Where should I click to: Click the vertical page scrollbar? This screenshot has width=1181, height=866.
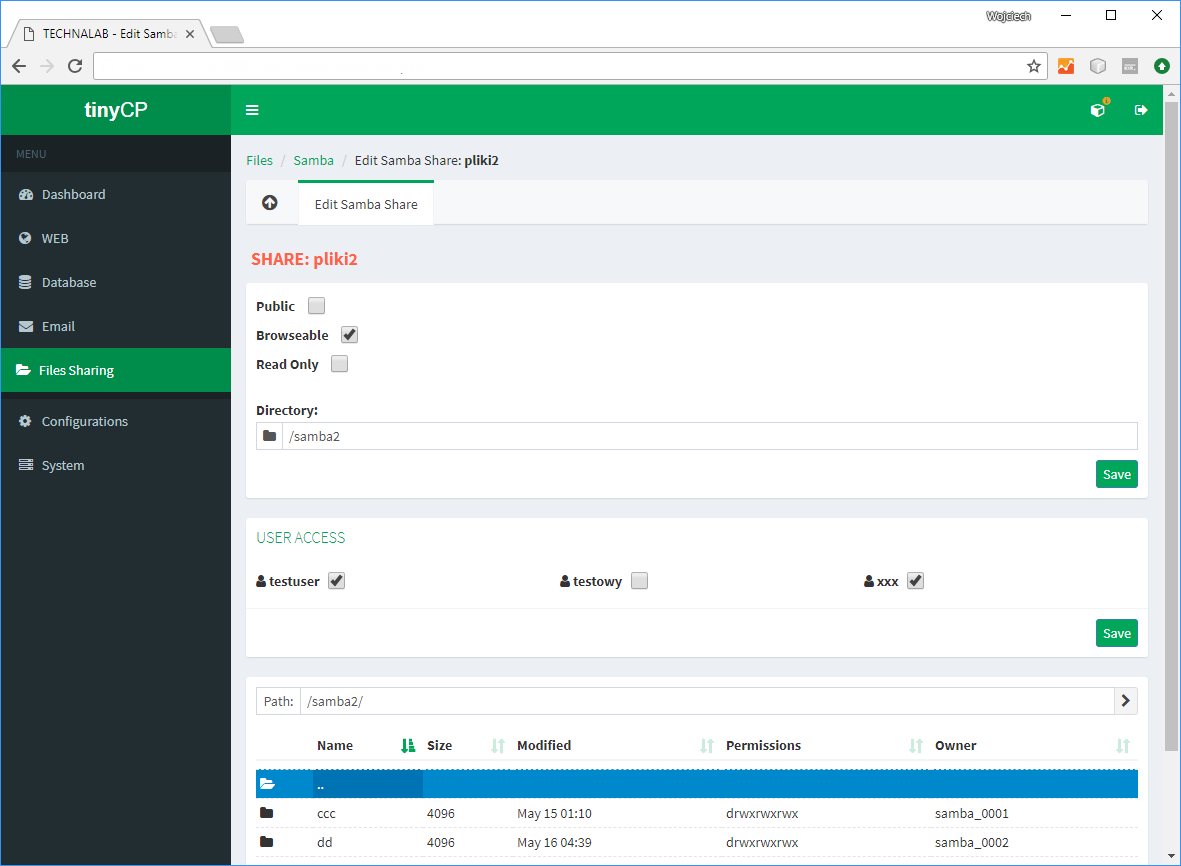pyautogui.click(x=1170, y=425)
